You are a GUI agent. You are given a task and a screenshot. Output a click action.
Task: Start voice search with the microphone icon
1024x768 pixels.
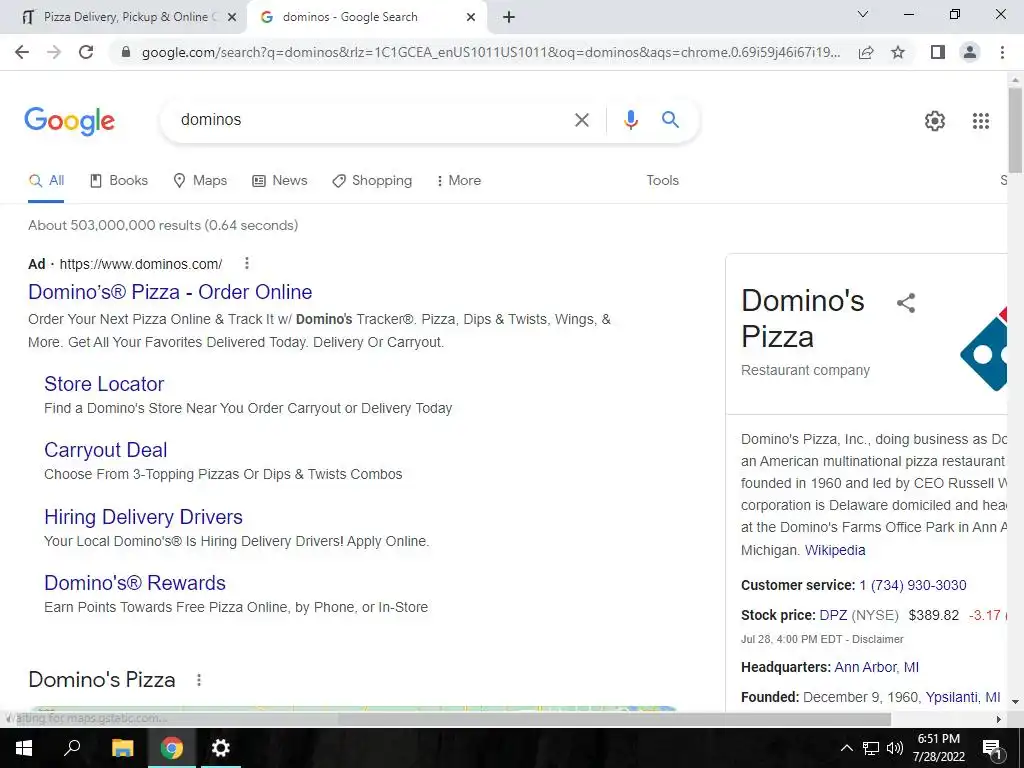click(630, 120)
